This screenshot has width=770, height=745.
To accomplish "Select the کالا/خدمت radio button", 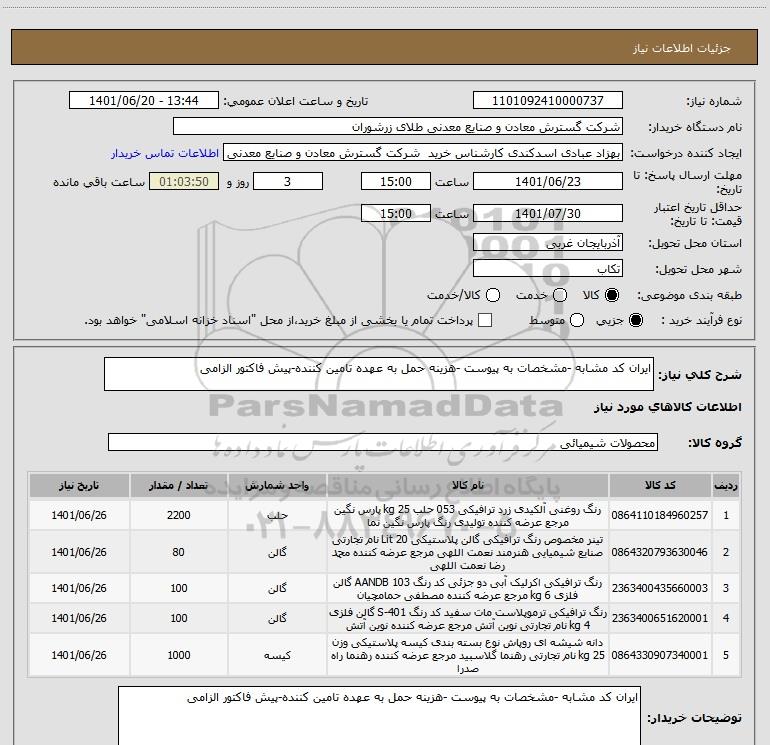I will coord(493,295).
